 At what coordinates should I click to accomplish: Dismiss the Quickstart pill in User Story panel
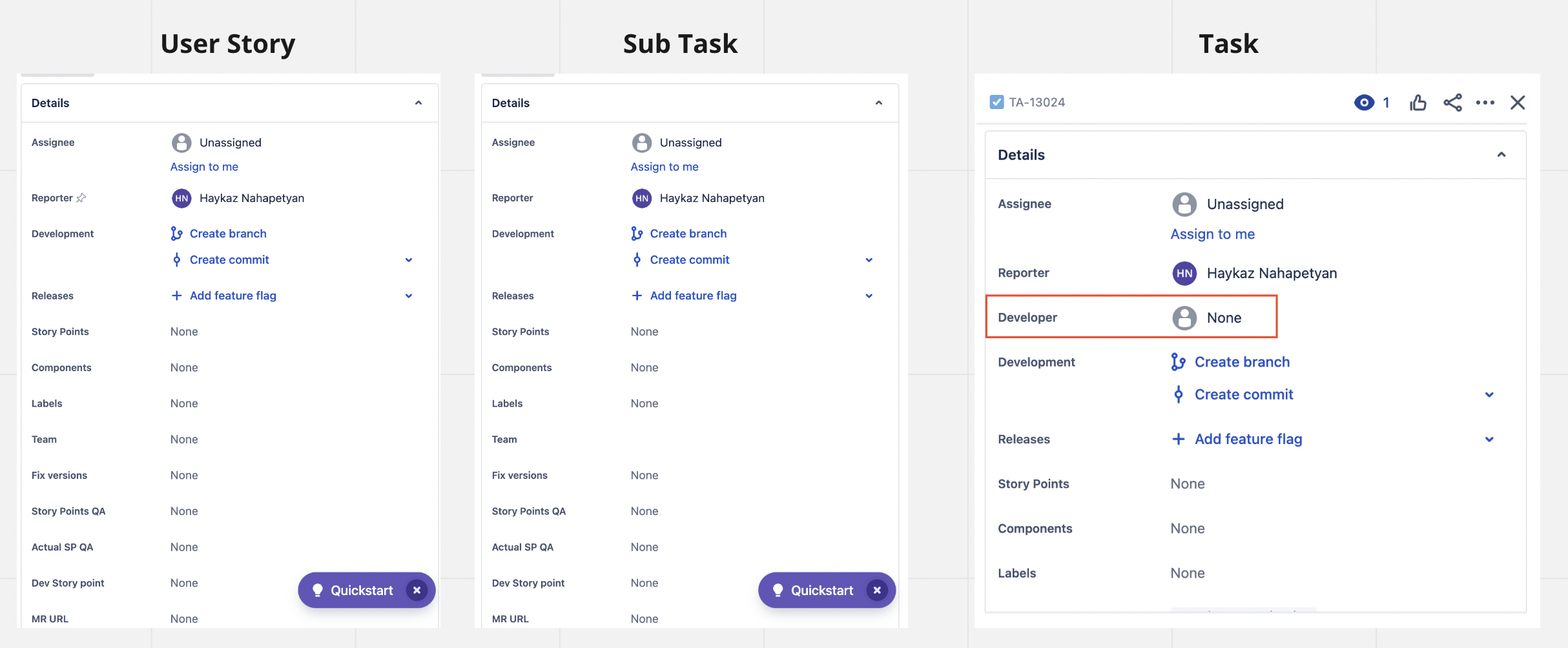tap(417, 590)
